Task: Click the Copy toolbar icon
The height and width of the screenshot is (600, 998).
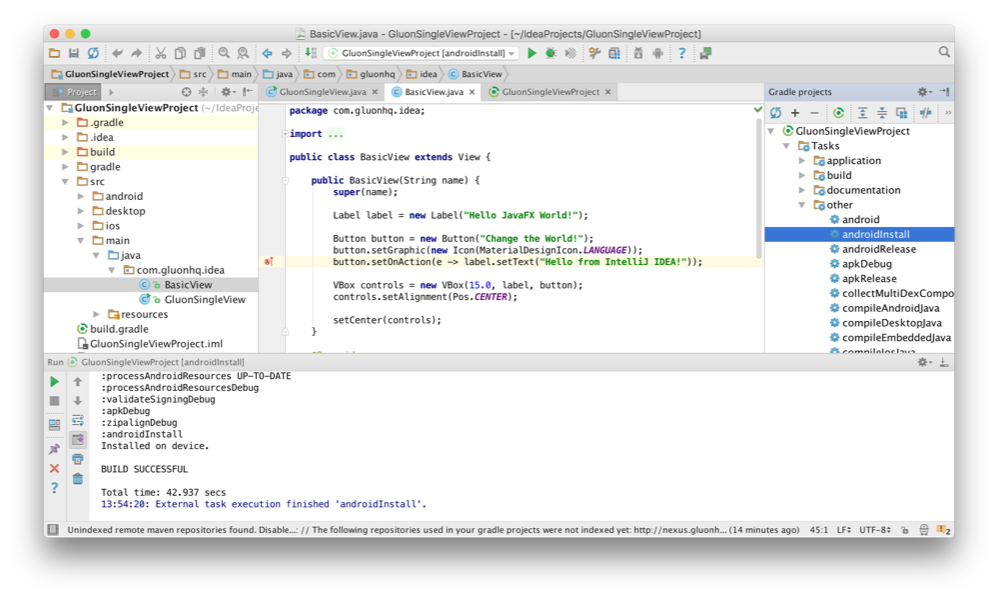Action: coord(180,53)
